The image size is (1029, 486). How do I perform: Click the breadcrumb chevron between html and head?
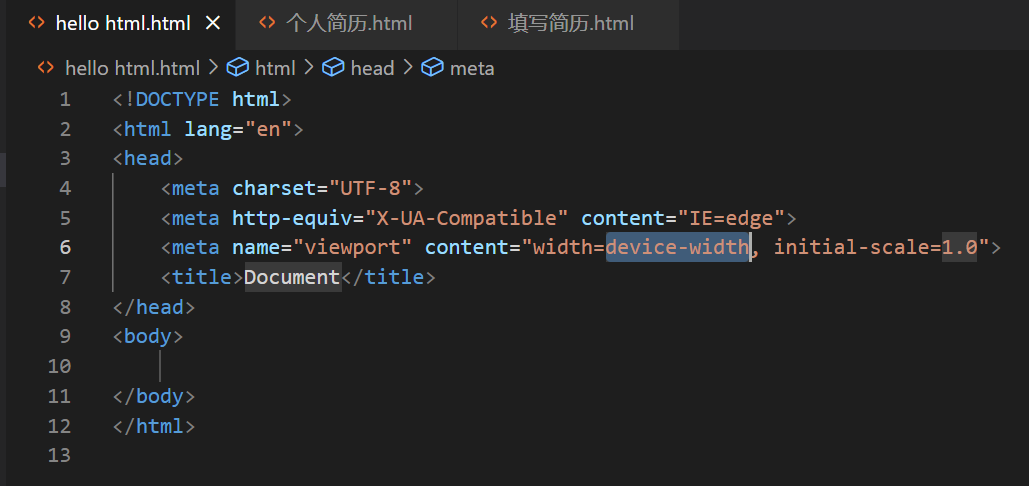(x=308, y=68)
